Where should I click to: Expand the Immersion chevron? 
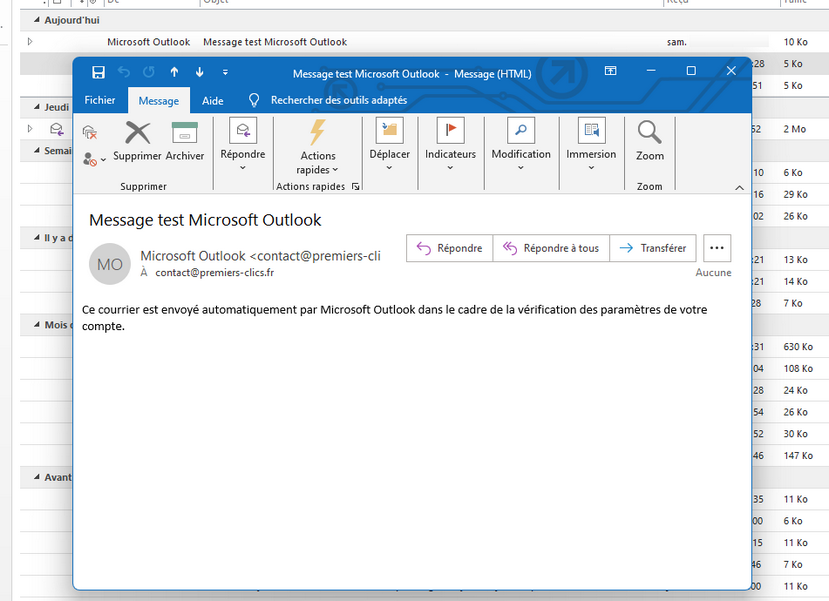592,168
